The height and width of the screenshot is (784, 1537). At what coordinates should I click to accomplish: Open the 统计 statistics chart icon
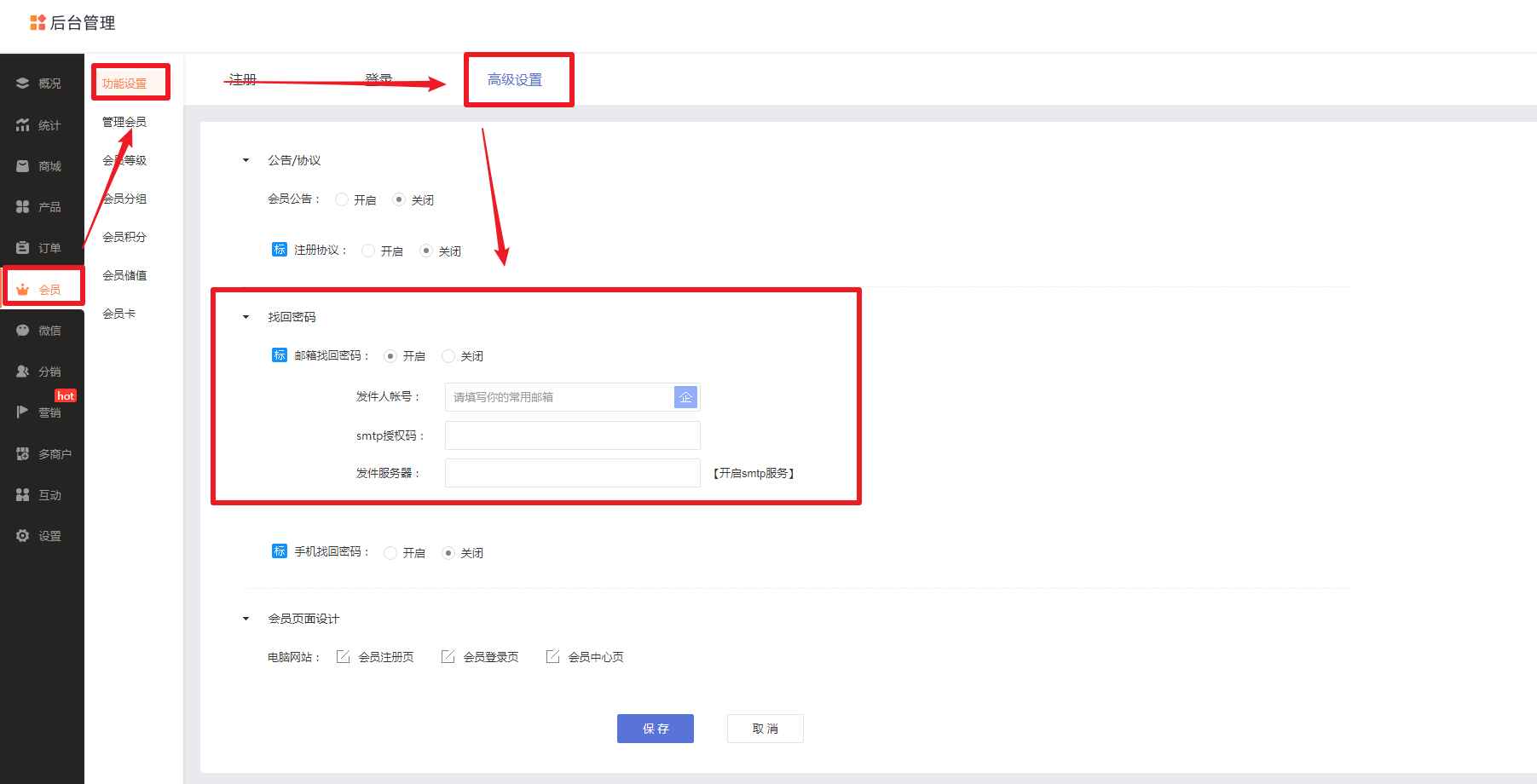click(22, 125)
